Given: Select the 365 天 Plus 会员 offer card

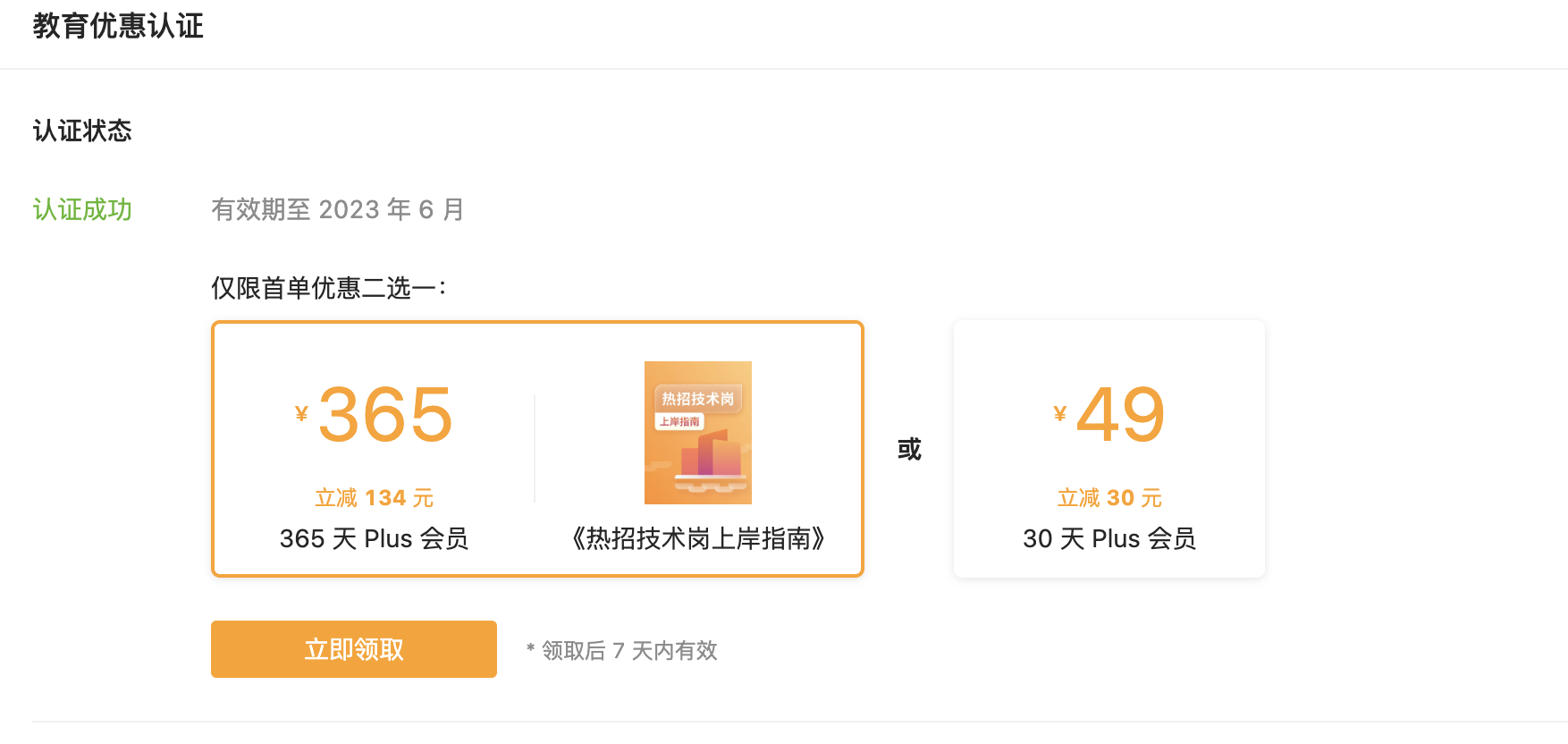Looking at the screenshot, I should (x=537, y=449).
